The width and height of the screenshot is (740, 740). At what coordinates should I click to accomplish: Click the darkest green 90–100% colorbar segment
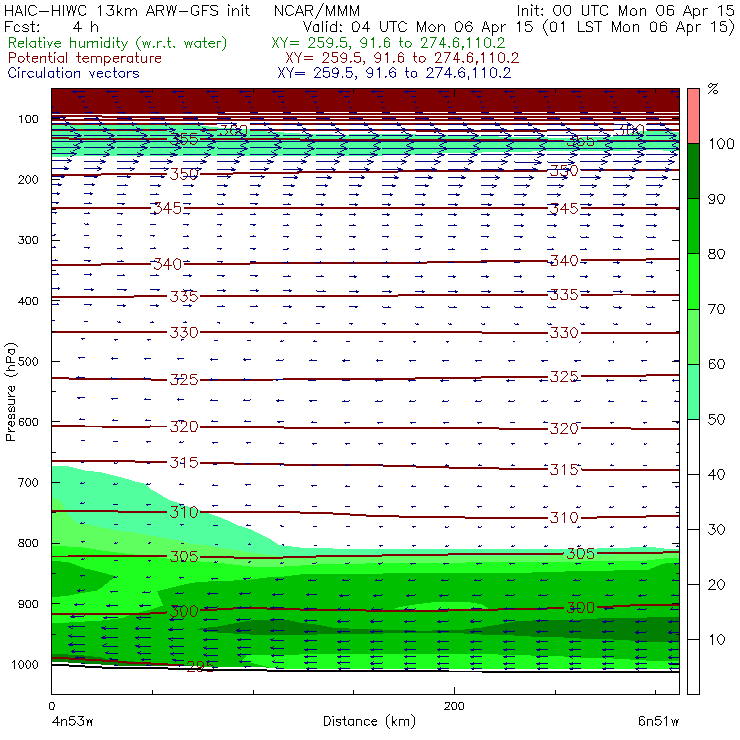click(x=693, y=171)
